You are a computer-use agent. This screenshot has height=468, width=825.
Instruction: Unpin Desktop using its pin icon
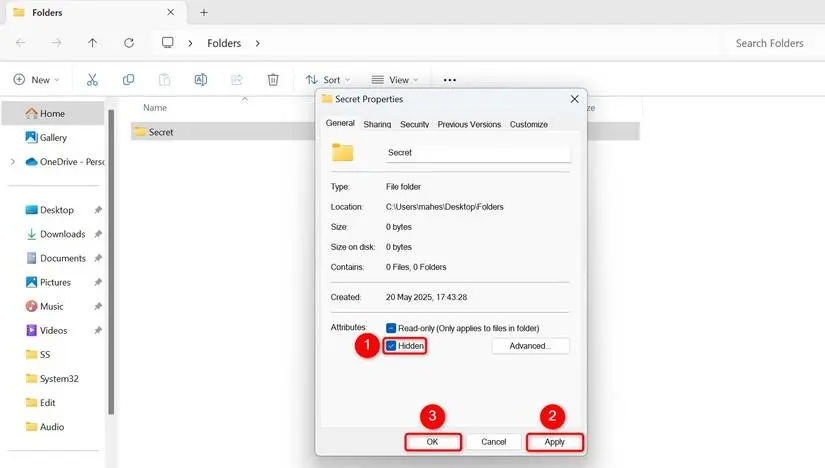[98, 210]
